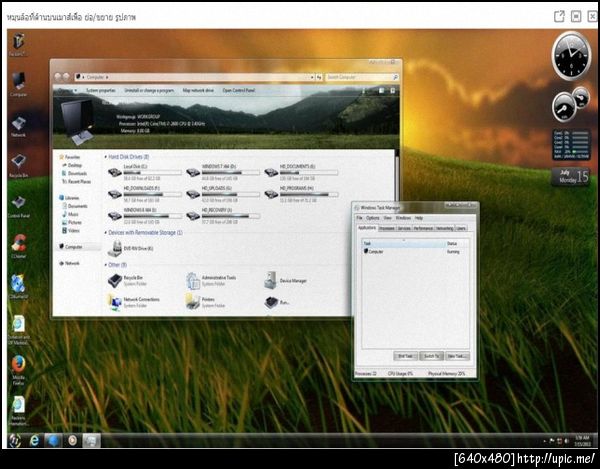Open the Computer desktop icon

click(x=19, y=81)
